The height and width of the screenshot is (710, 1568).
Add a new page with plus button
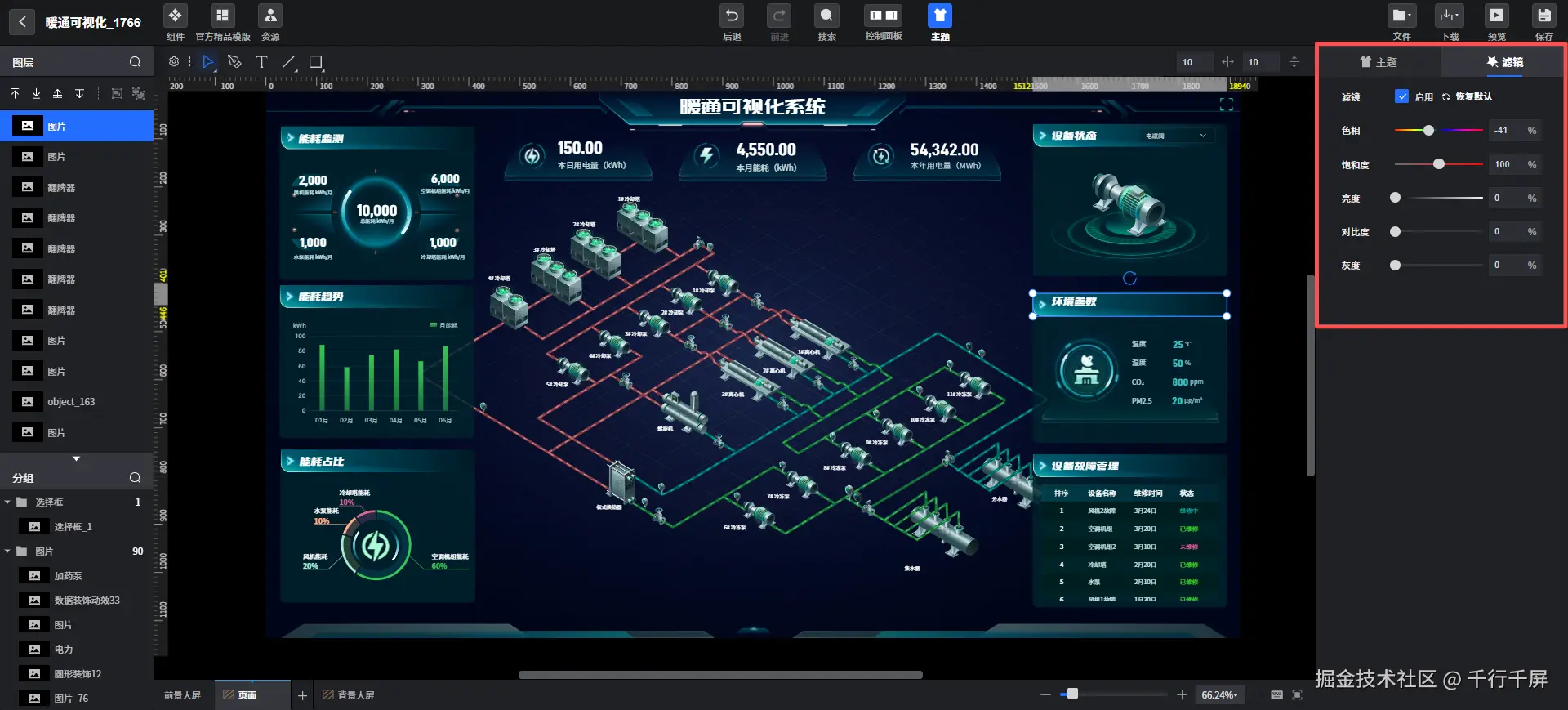pos(302,695)
